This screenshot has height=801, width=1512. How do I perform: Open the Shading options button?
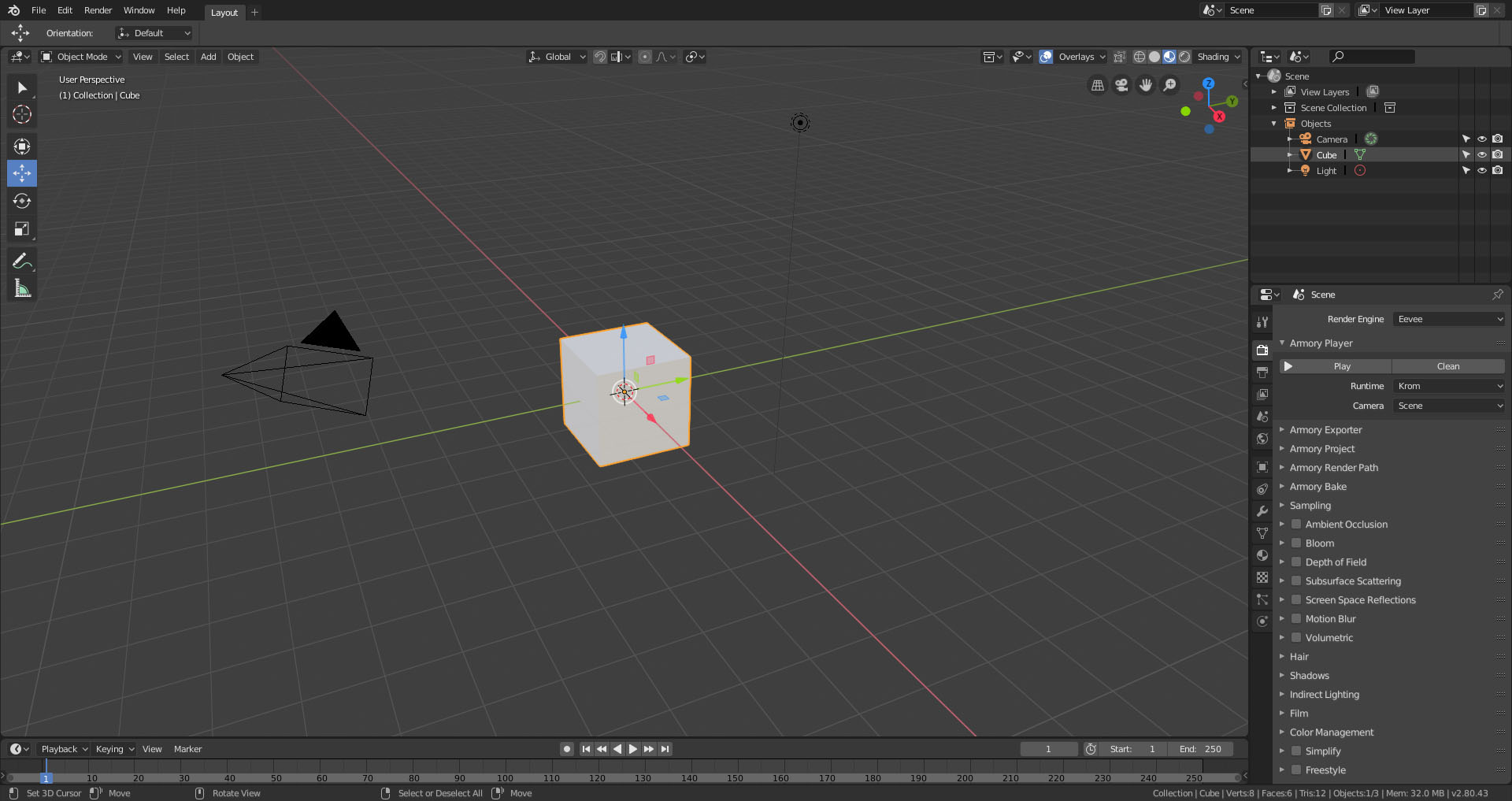click(1217, 57)
